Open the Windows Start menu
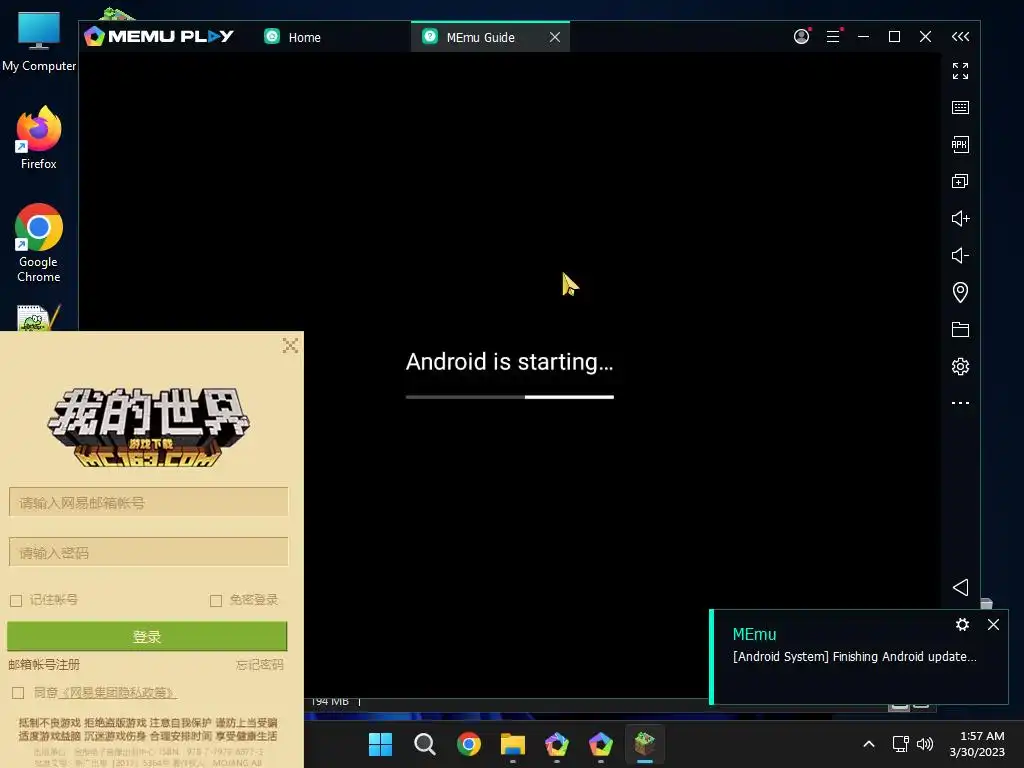This screenshot has width=1024, height=768. click(x=380, y=744)
